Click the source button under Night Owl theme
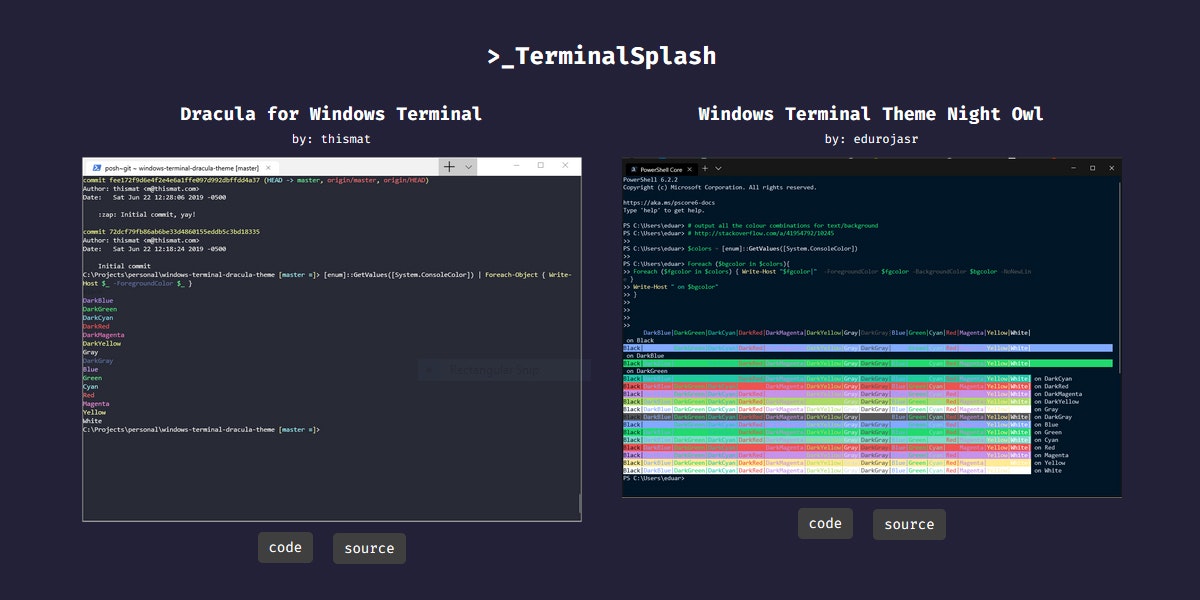This screenshot has height=600, width=1200. 909,523
